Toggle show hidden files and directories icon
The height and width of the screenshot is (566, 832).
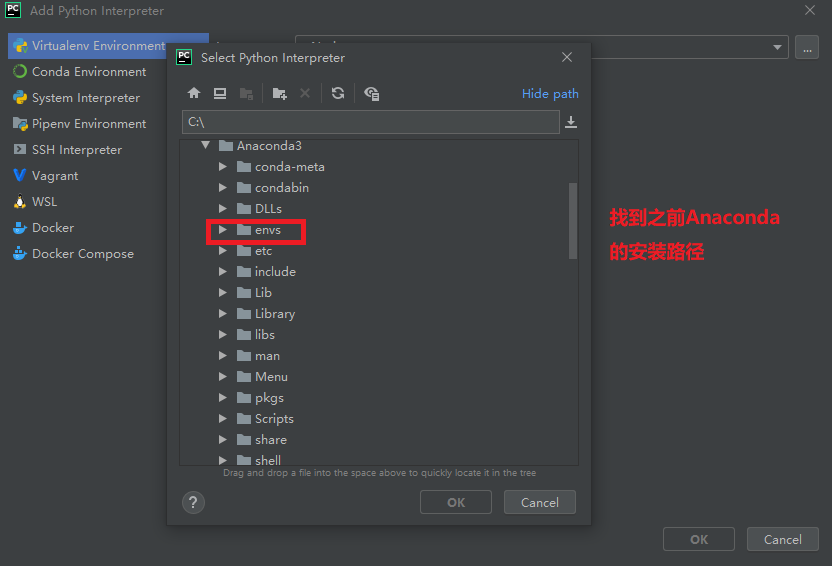(x=371, y=94)
